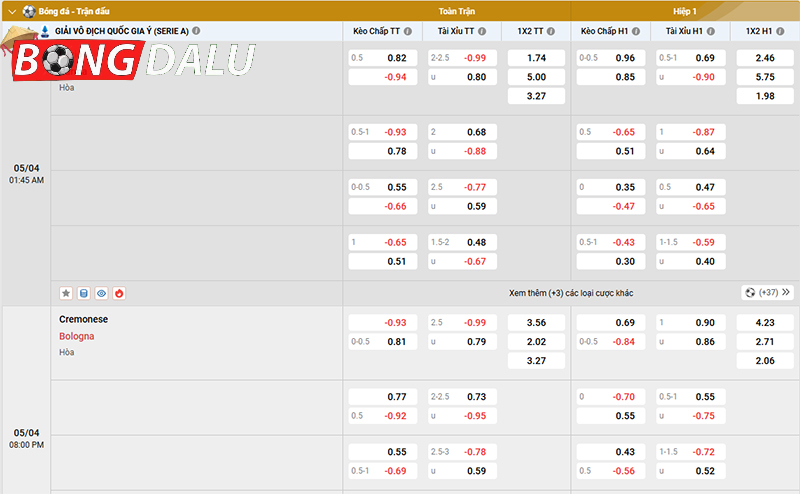Select Cremonese team name
This screenshot has height=494, width=800.
click(x=84, y=319)
